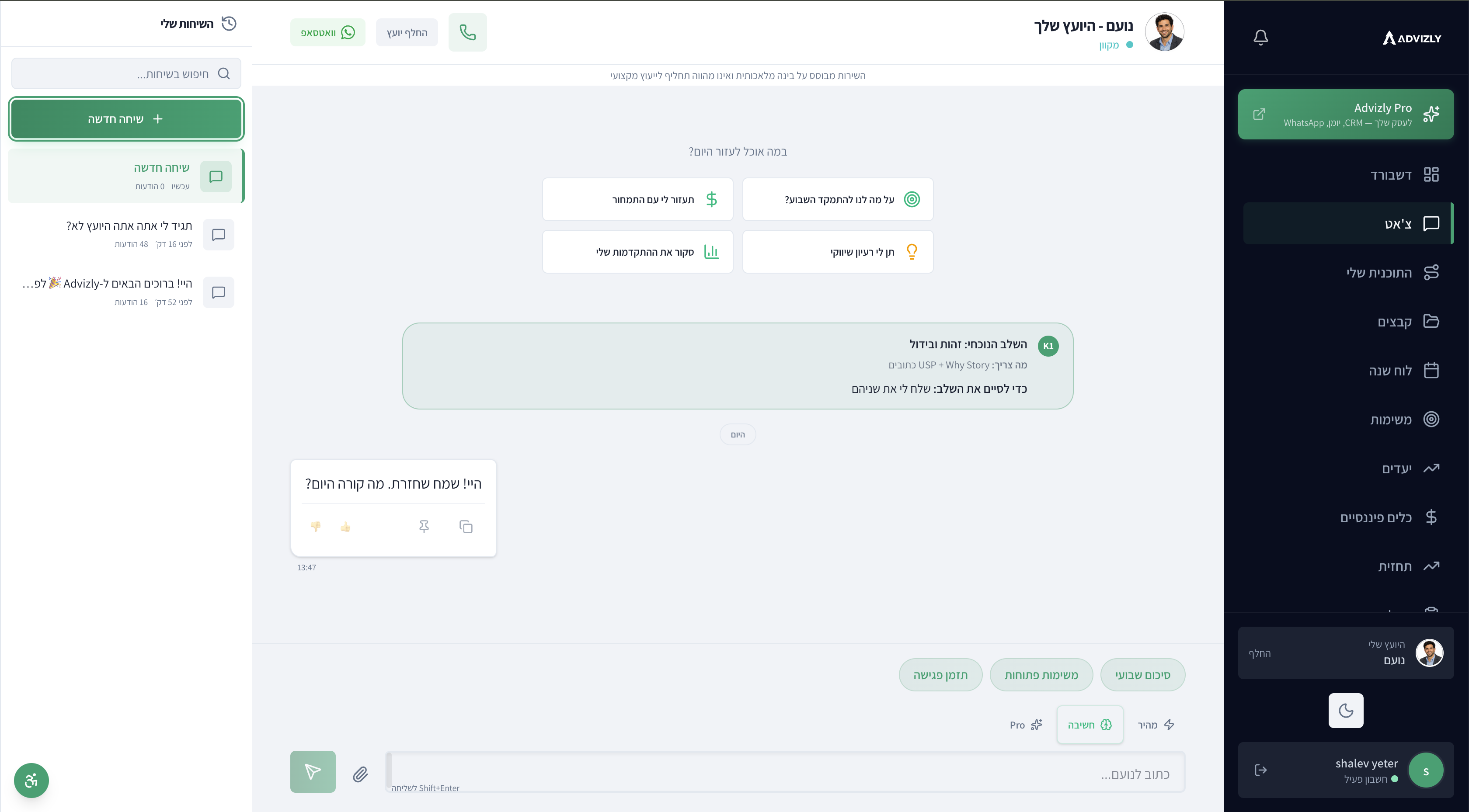Image resolution: width=1469 pixels, height=812 pixels.
Task: Open לוח שנה in sidebar
Action: pyautogui.click(x=1348, y=371)
